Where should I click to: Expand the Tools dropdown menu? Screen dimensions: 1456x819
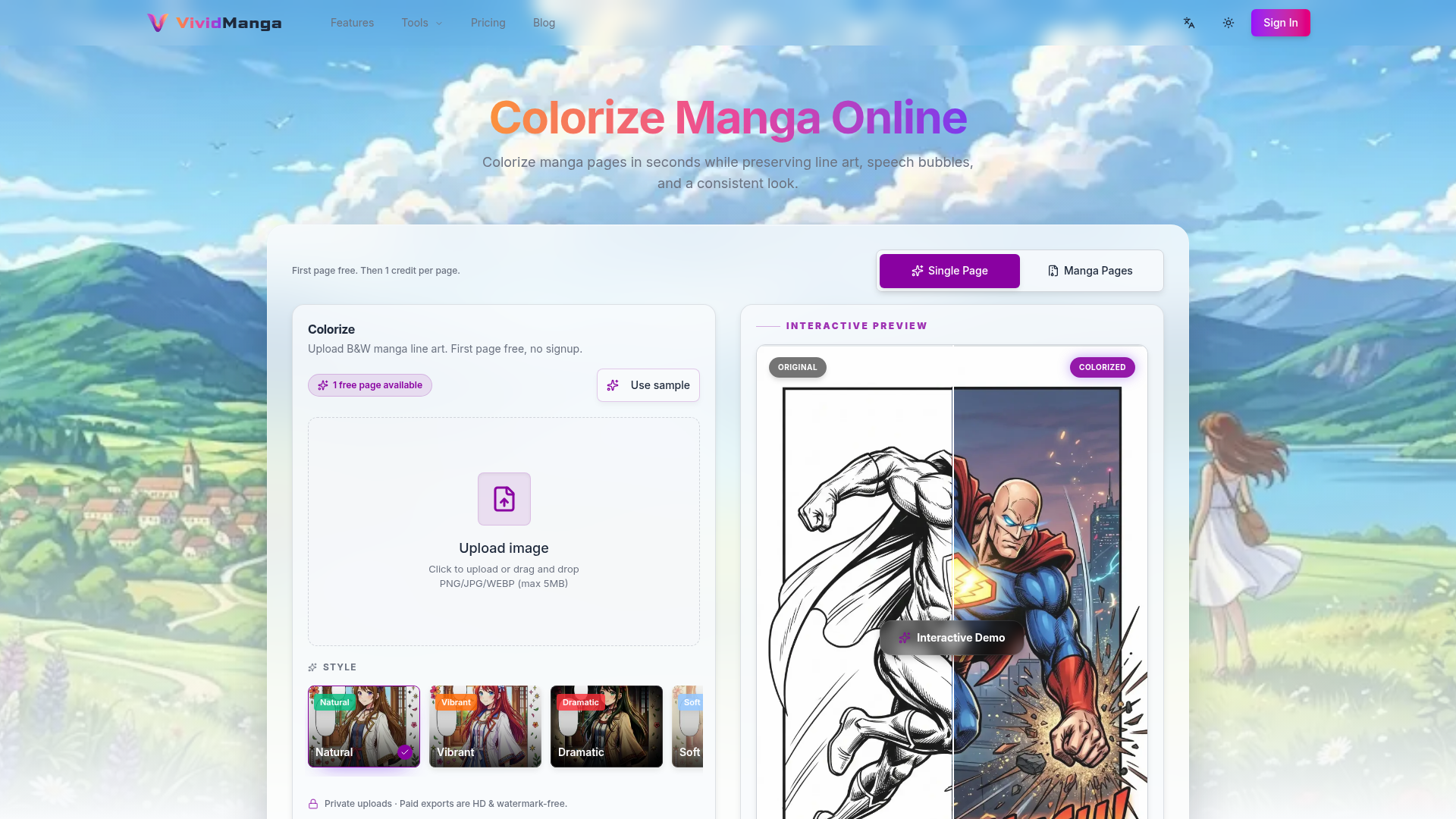(422, 23)
